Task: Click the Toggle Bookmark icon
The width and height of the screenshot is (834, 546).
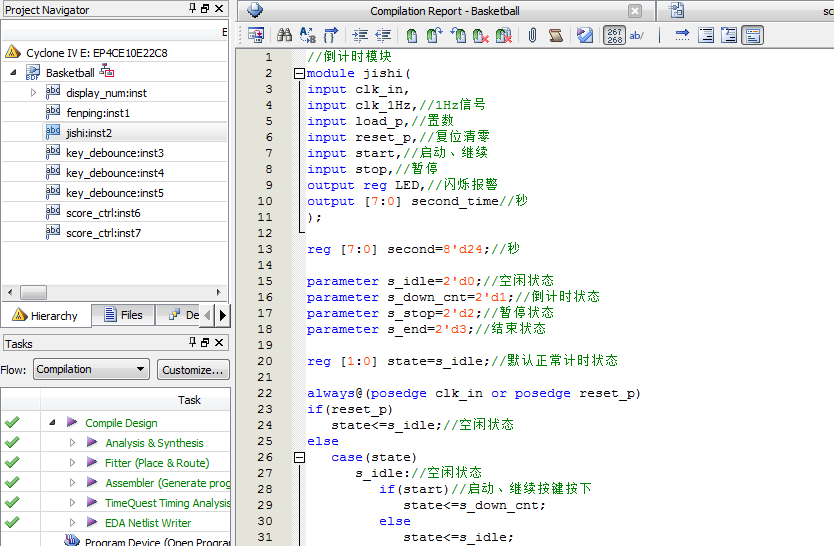Action: tap(412, 36)
